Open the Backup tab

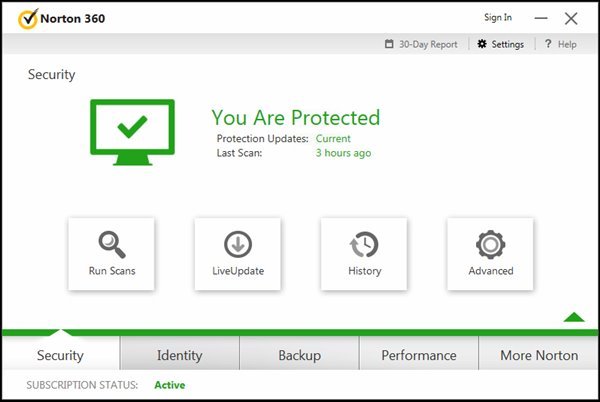pyautogui.click(x=299, y=355)
